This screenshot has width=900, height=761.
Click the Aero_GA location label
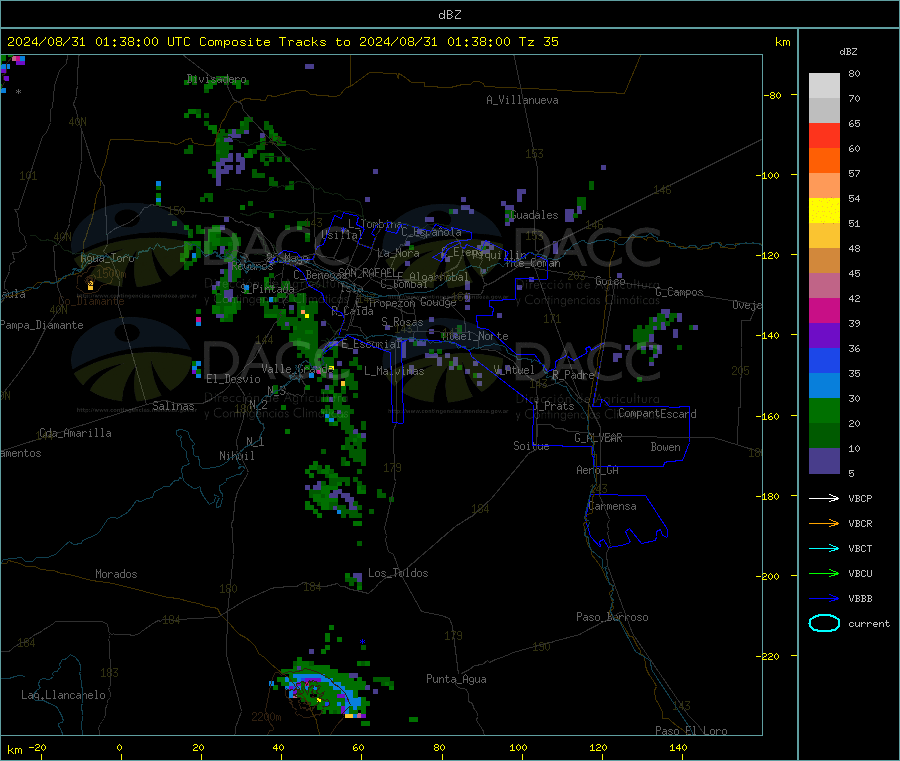pyautogui.click(x=598, y=470)
